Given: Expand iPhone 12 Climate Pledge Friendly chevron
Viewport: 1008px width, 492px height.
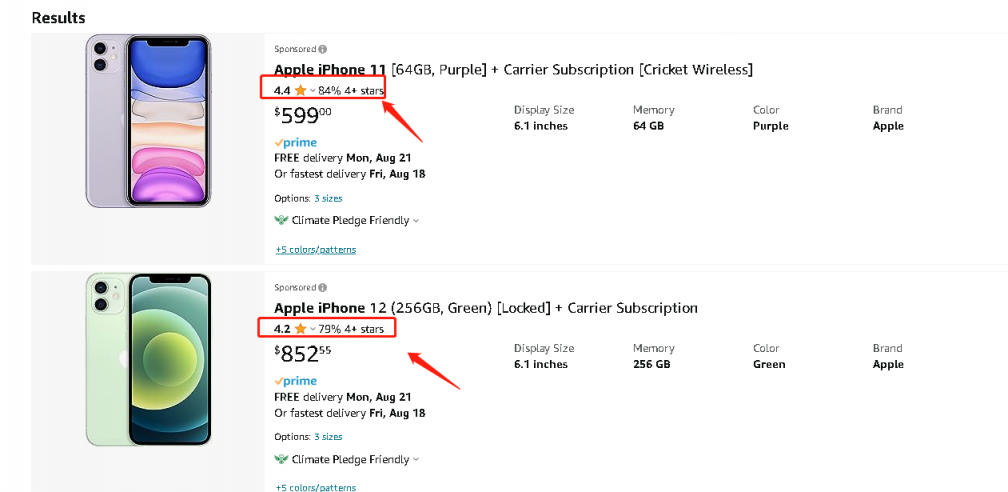Looking at the screenshot, I should click(416, 460).
